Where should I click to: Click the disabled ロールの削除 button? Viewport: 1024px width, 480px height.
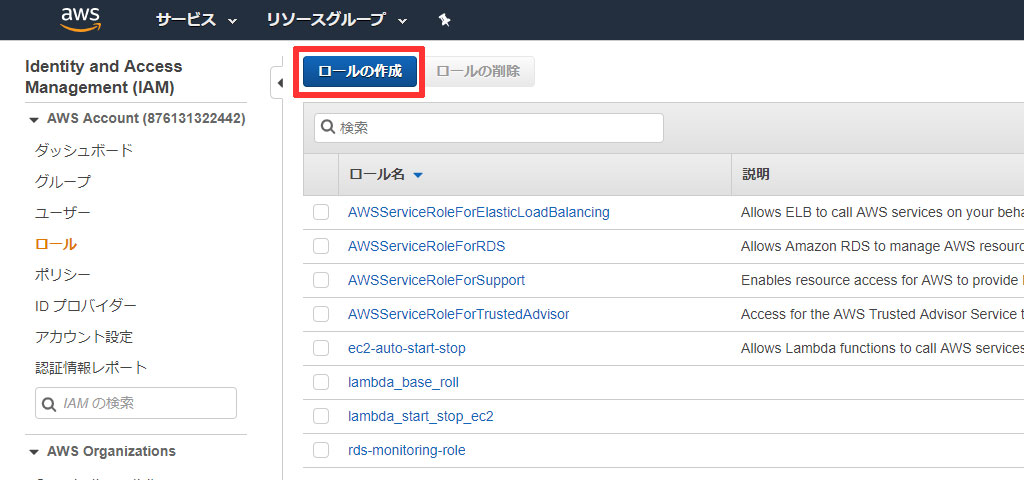[479, 72]
